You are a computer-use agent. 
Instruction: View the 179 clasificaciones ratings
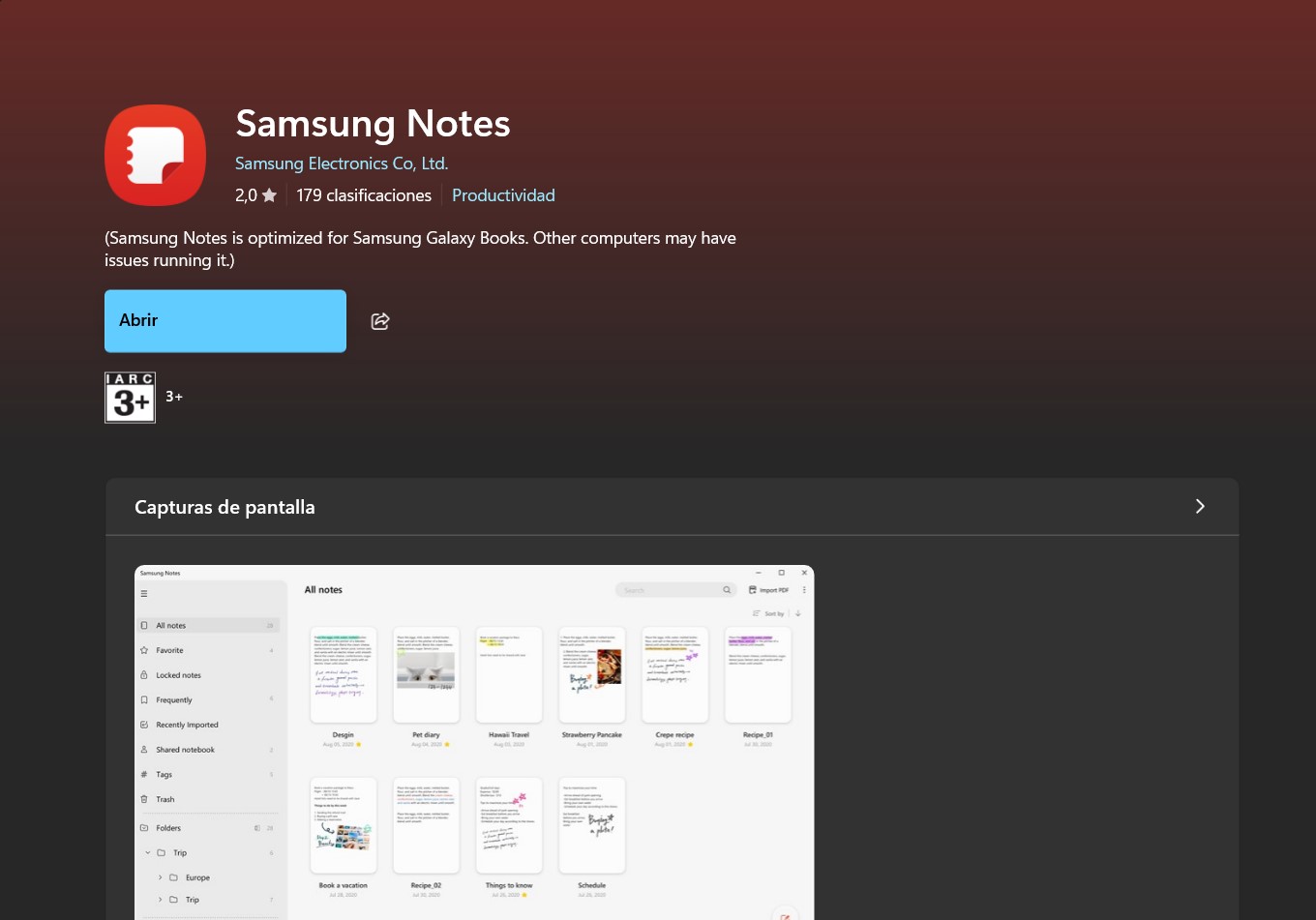coord(364,195)
